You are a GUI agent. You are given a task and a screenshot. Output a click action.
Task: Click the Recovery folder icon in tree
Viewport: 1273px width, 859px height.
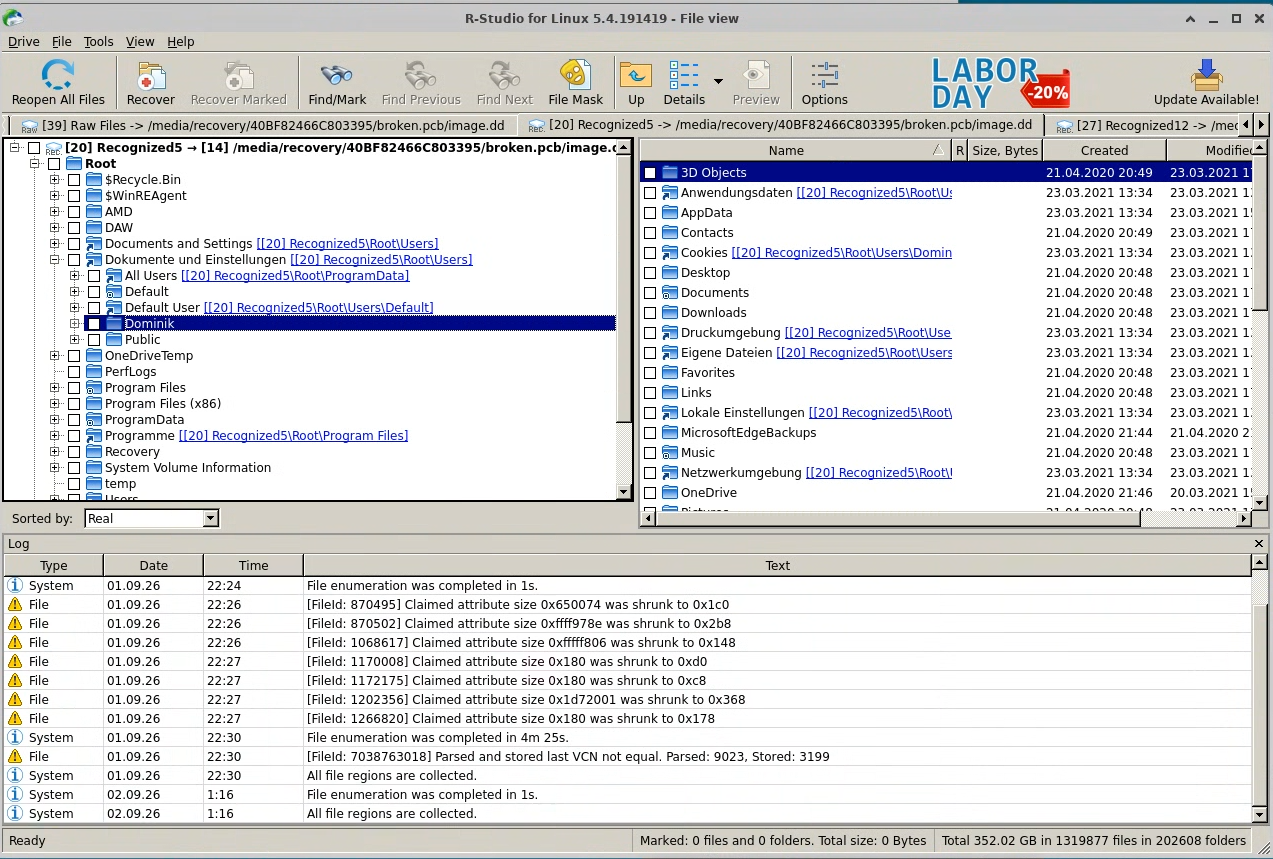(x=94, y=451)
